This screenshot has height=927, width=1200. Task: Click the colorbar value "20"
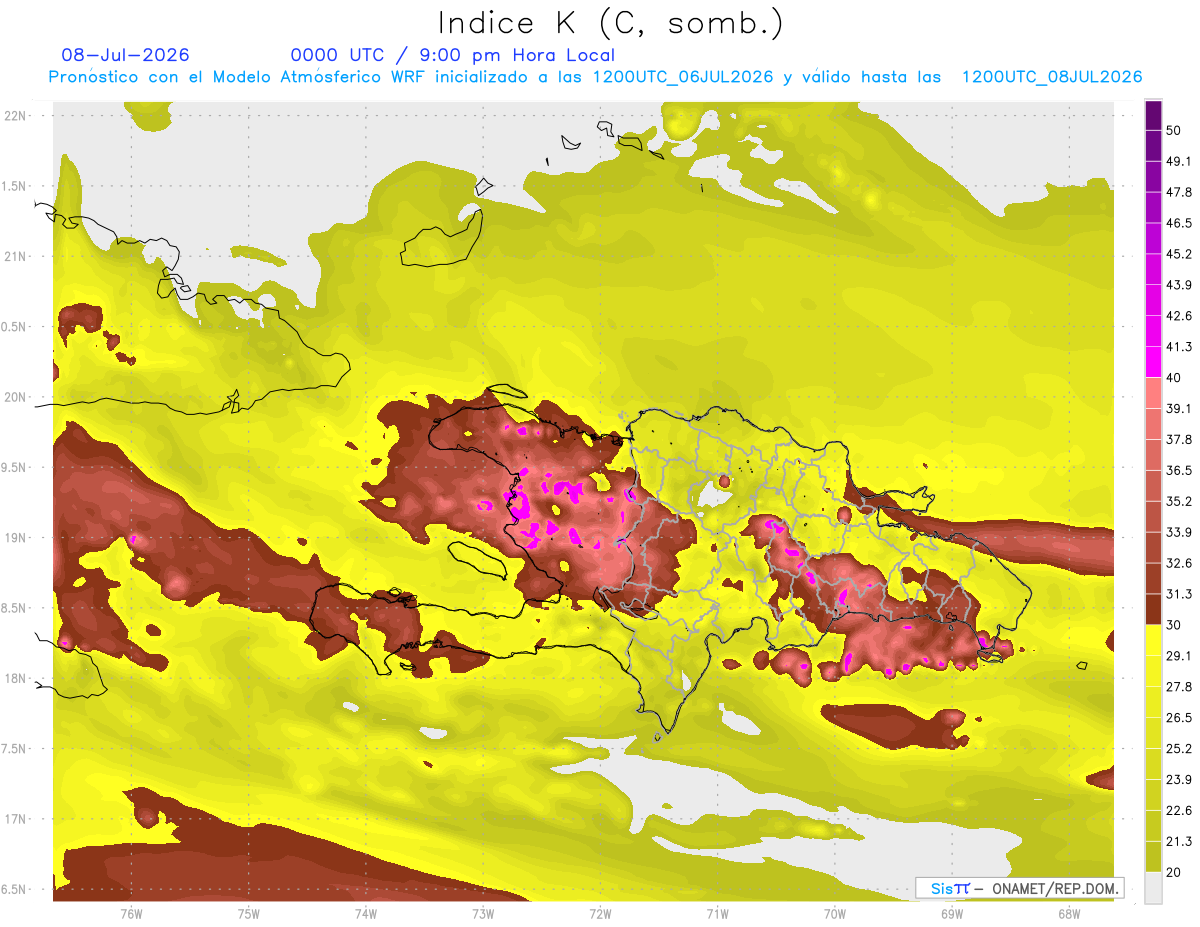point(1174,872)
